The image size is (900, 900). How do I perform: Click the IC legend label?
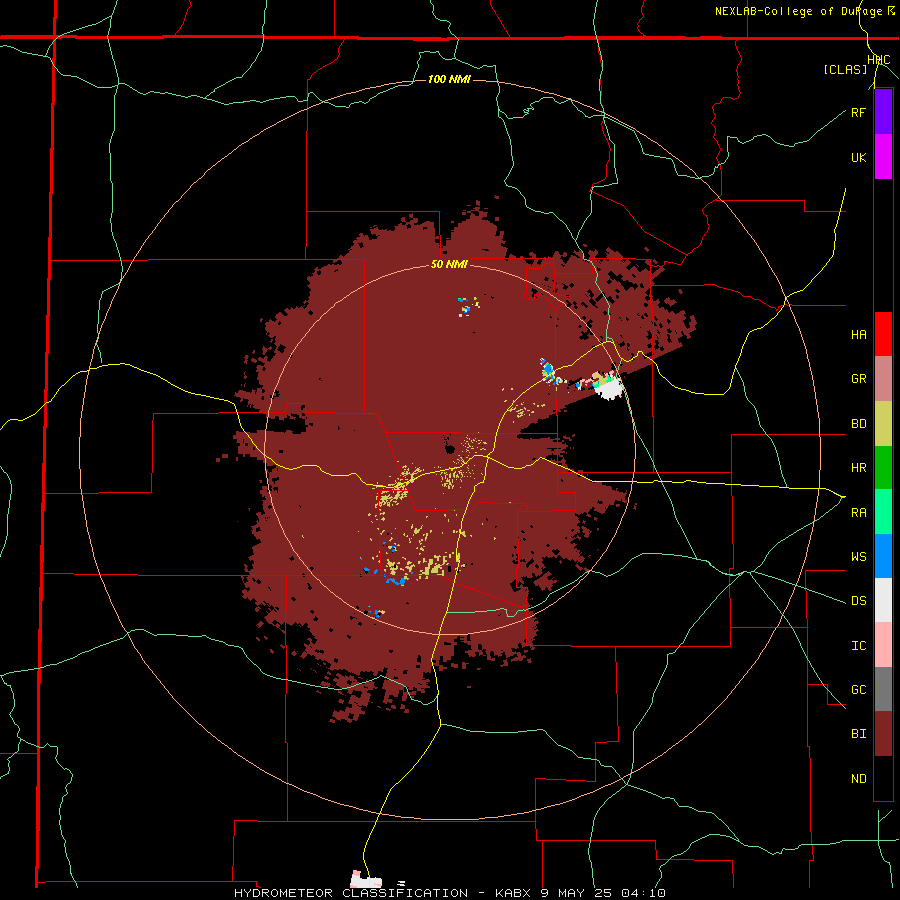tap(858, 646)
